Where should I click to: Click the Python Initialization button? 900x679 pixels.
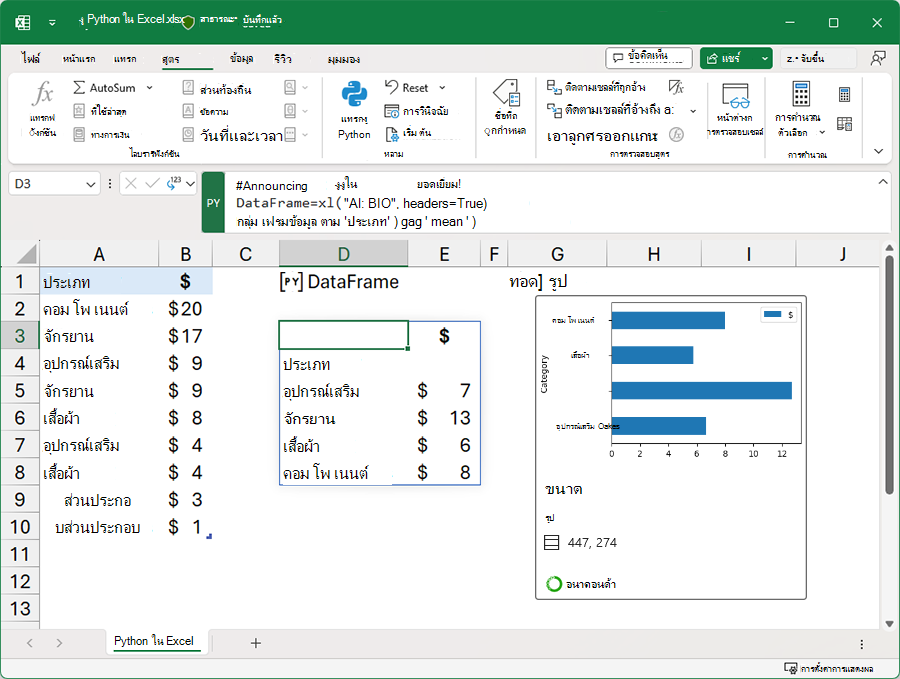408,134
